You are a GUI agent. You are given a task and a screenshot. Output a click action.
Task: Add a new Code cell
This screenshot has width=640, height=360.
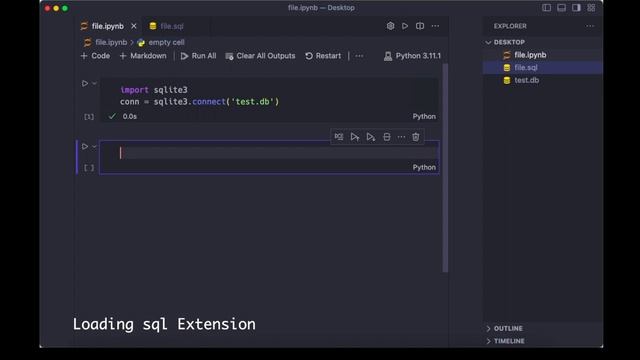pyautogui.click(x=95, y=56)
